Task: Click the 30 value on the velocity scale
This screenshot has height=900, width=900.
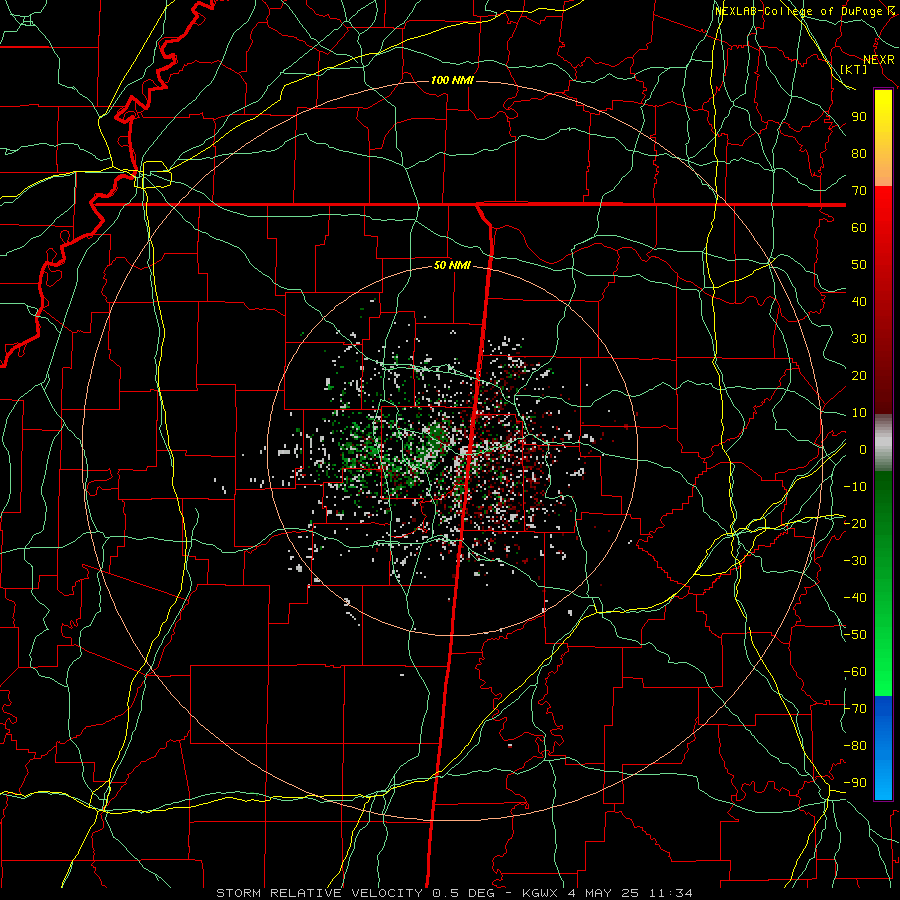Action: click(x=859, y=339)
